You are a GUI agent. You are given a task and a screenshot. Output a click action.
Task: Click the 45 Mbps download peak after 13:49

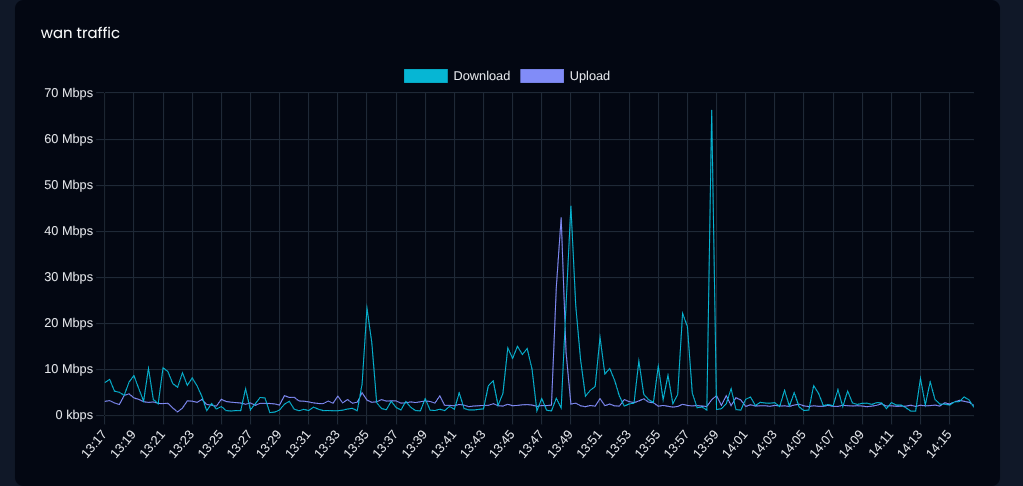click(571, 207)
